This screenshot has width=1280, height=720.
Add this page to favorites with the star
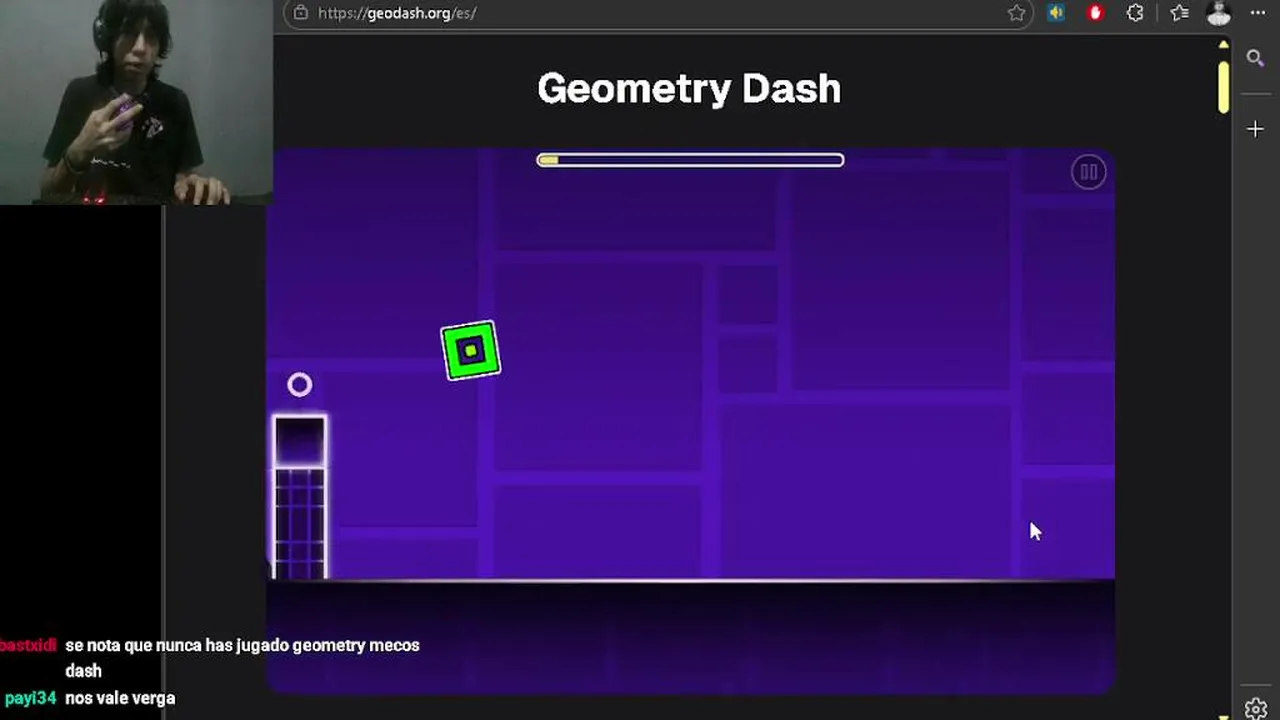1016,13
